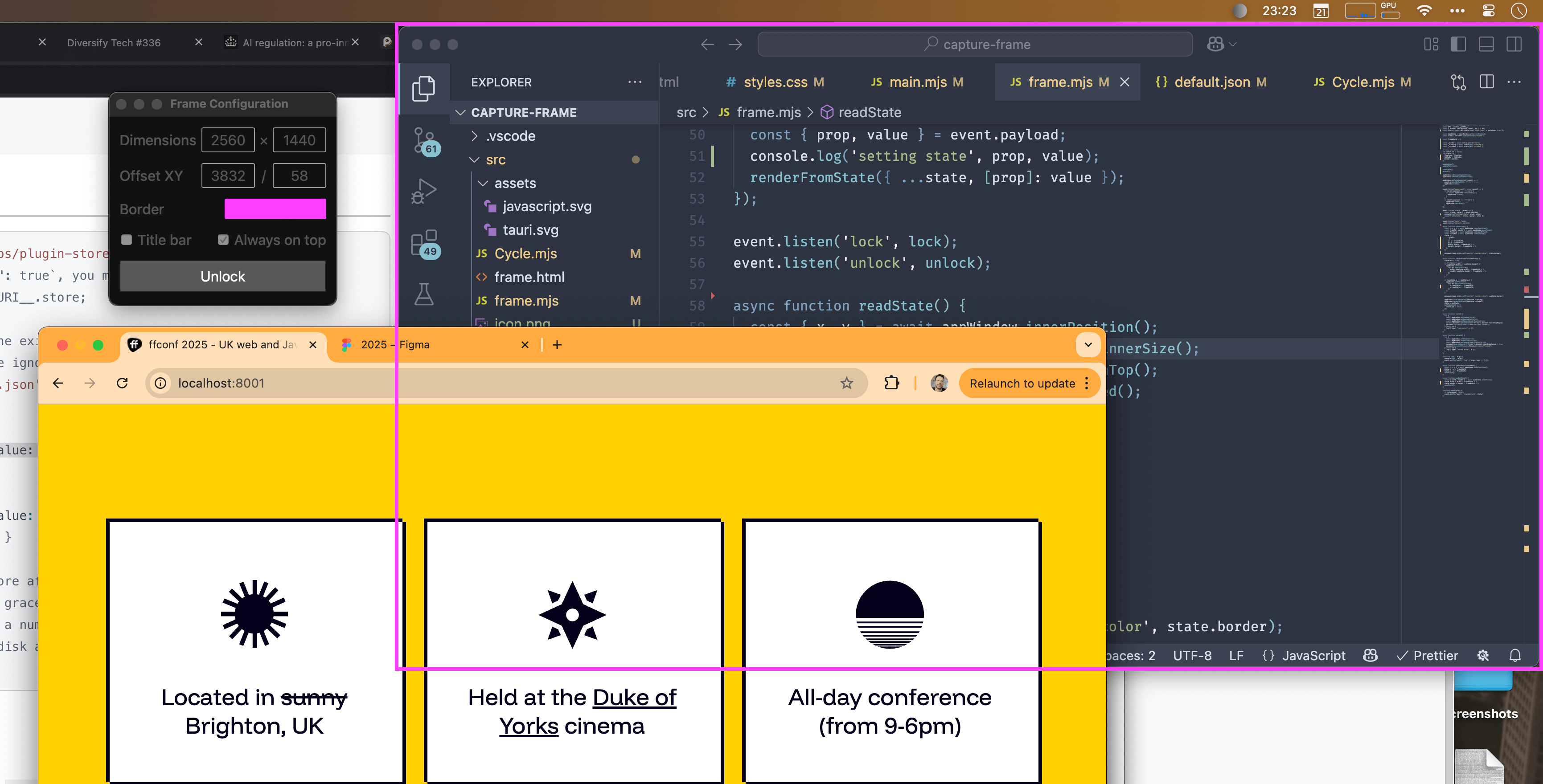The image size is (1543, 784).
Task: Open Chrome tab search dropdown arrow
Action: [x=1088, y=345]
